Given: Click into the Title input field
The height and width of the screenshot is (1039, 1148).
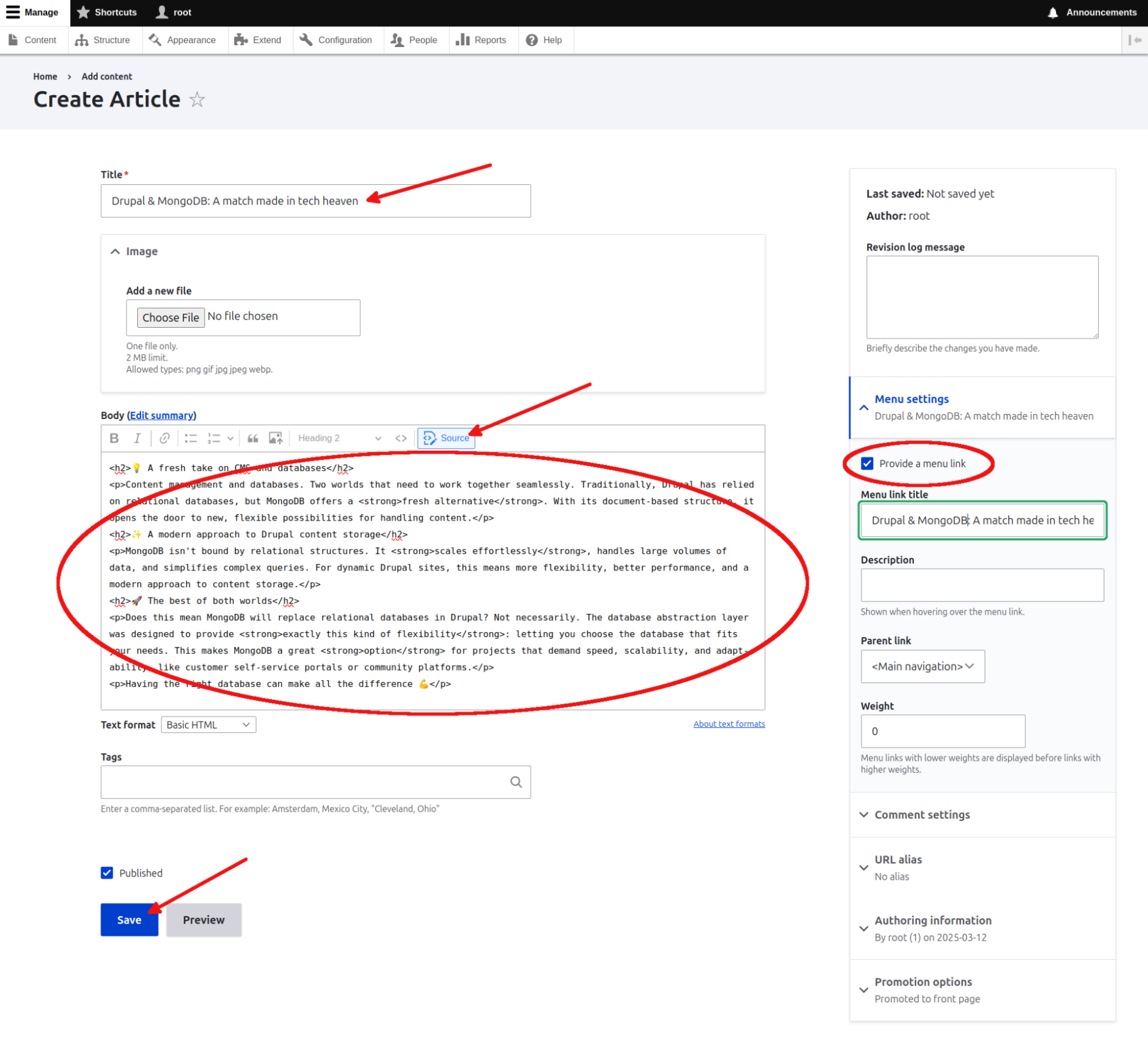Looking at the screenshot, I should click(315, 201).
